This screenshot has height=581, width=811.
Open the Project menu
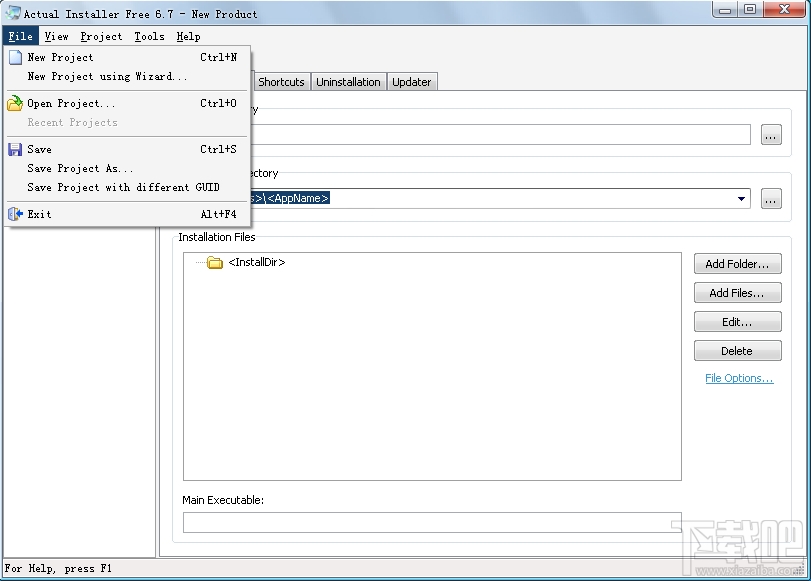pos(100,36)
